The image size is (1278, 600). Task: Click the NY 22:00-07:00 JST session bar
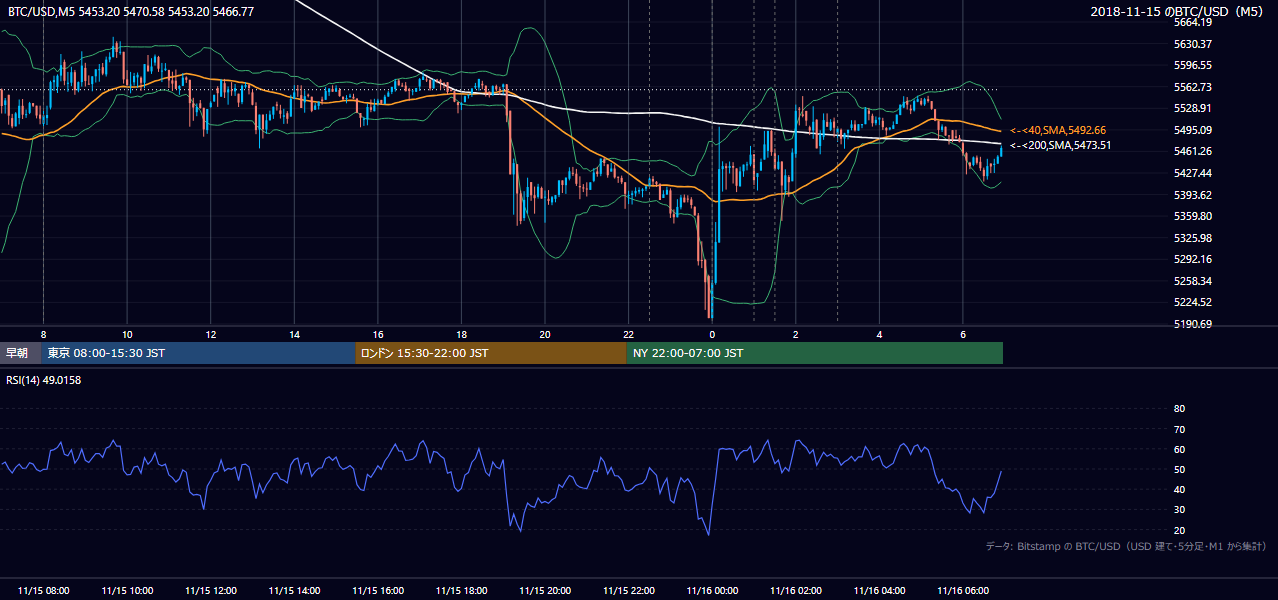(815, 353)
